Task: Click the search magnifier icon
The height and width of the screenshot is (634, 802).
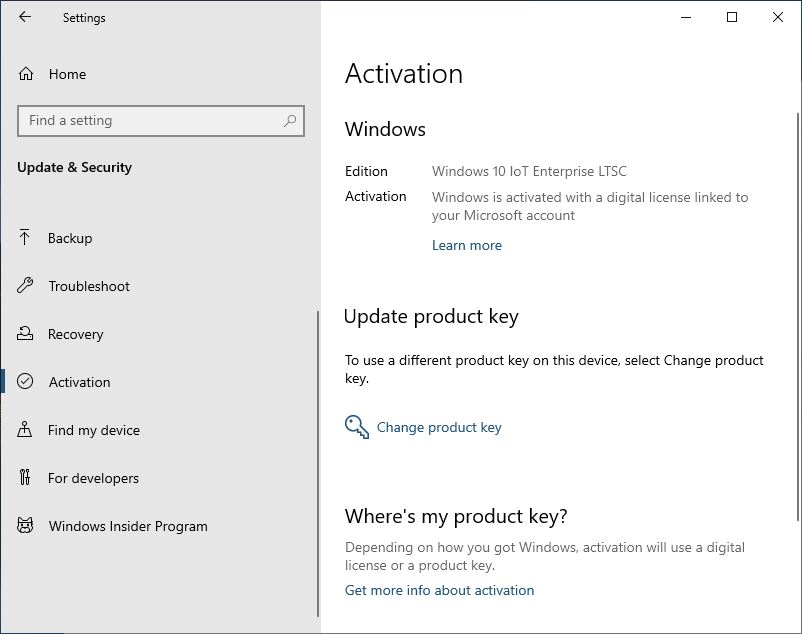Action: (x=290, y=121)
